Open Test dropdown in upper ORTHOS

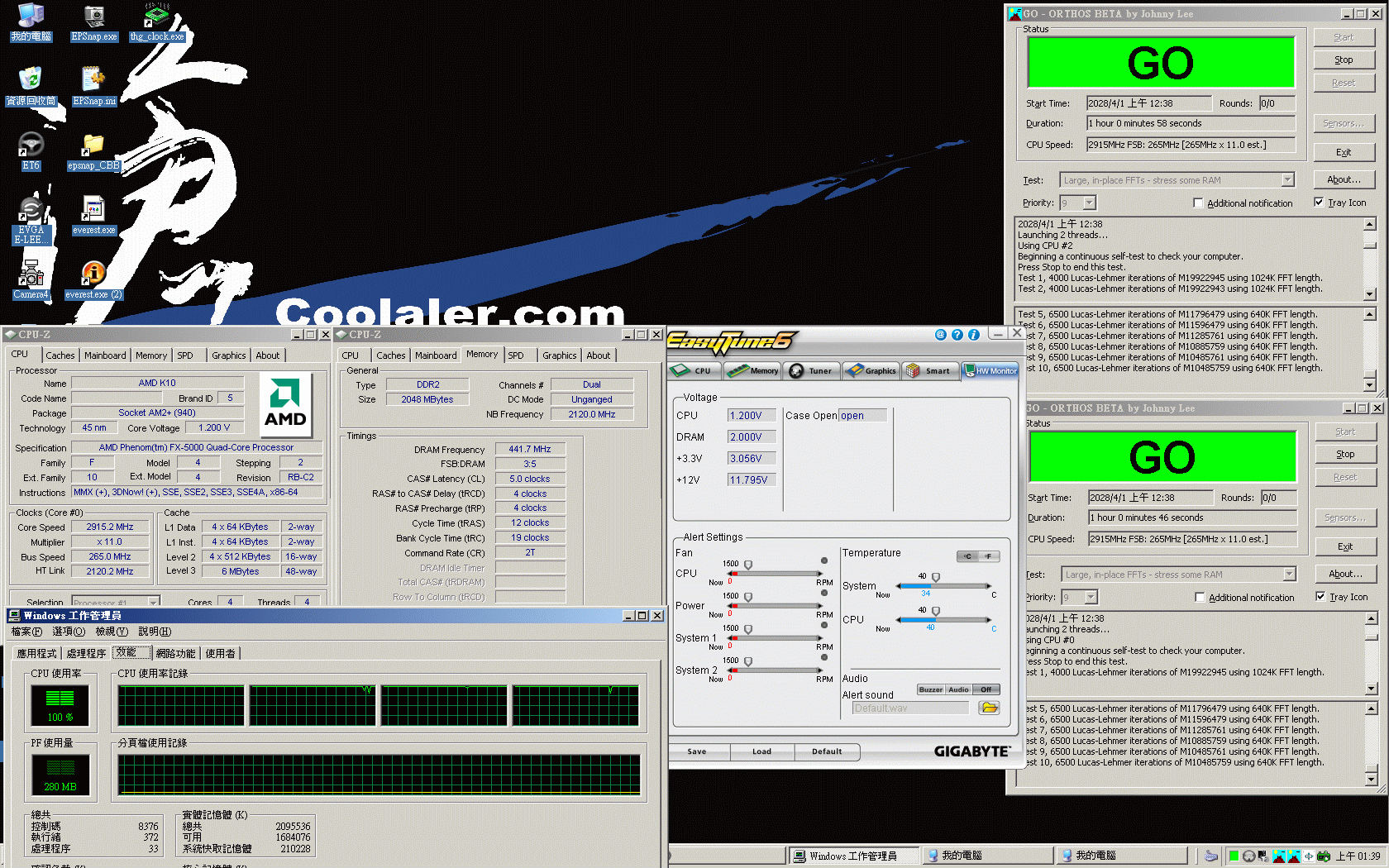coord(1287,180)
